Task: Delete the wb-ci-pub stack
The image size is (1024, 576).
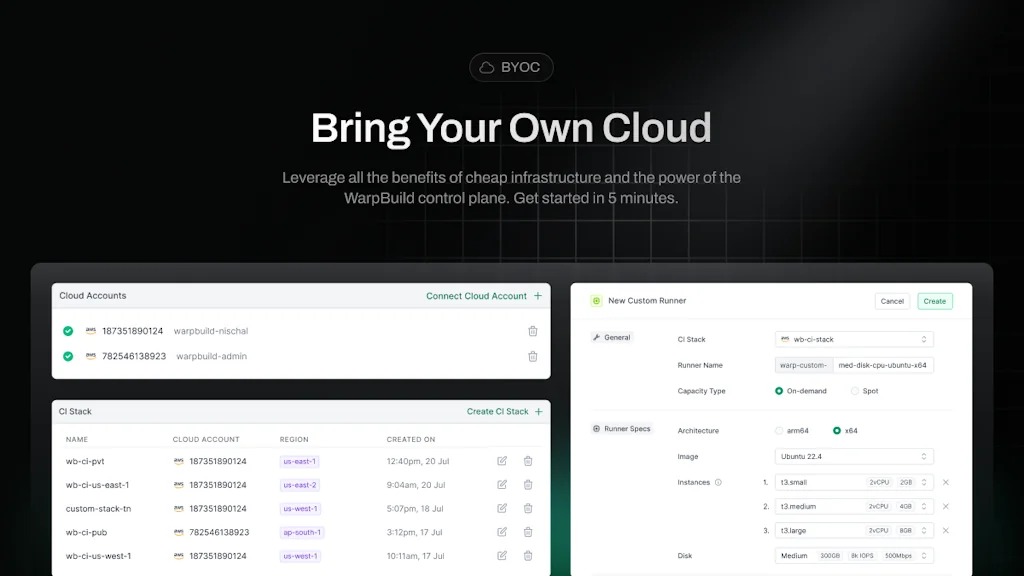Action: [x=528, y=532]
